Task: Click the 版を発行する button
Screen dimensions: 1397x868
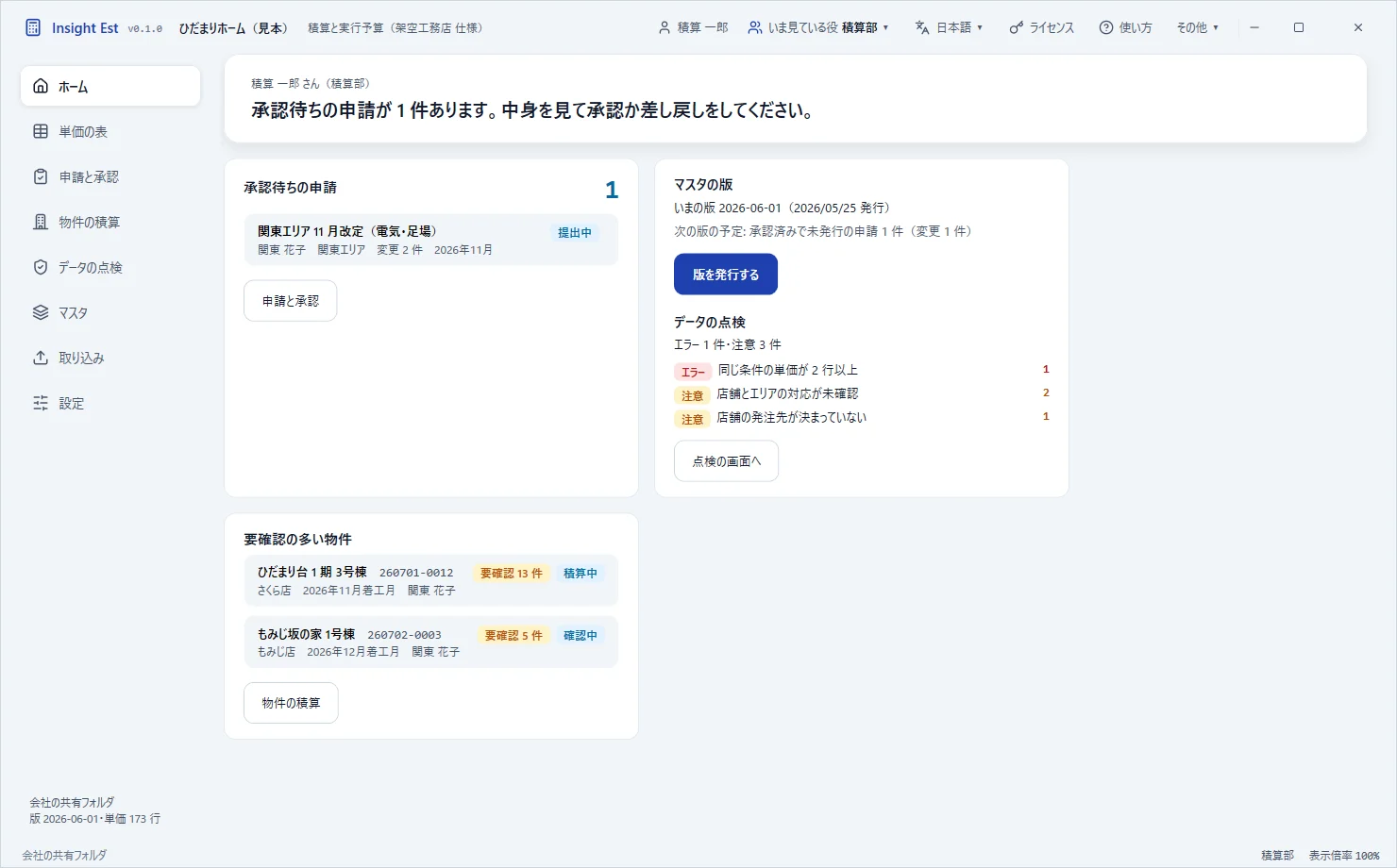Action: point(726,275)
